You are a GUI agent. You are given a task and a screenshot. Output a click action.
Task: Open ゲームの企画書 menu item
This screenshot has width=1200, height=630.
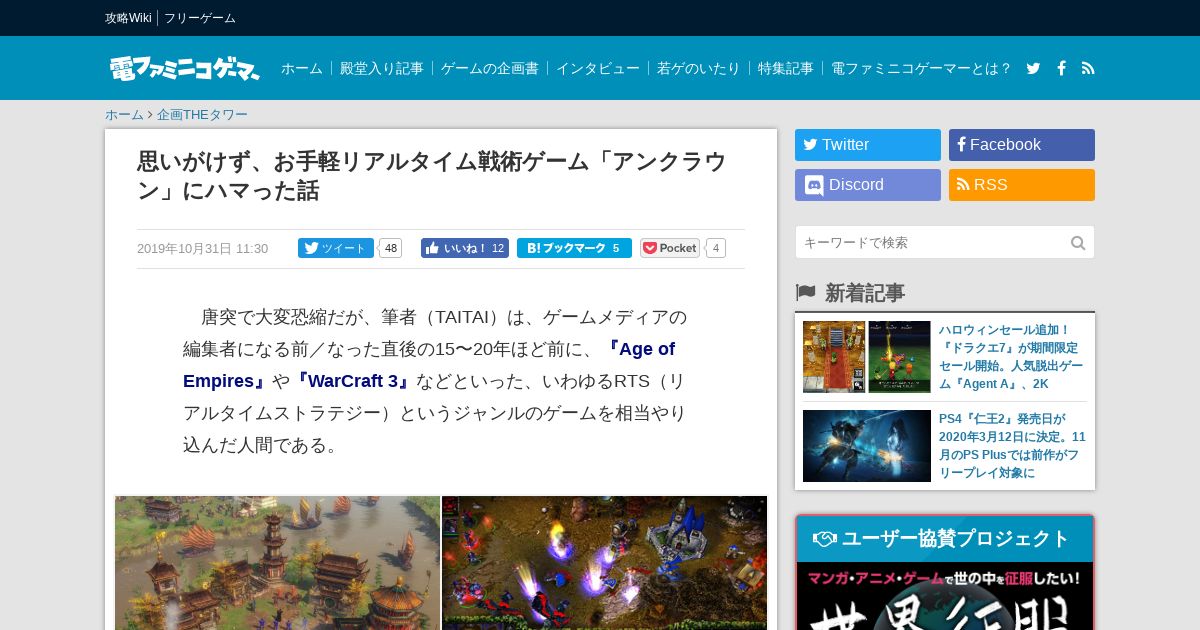click(490, 68)
